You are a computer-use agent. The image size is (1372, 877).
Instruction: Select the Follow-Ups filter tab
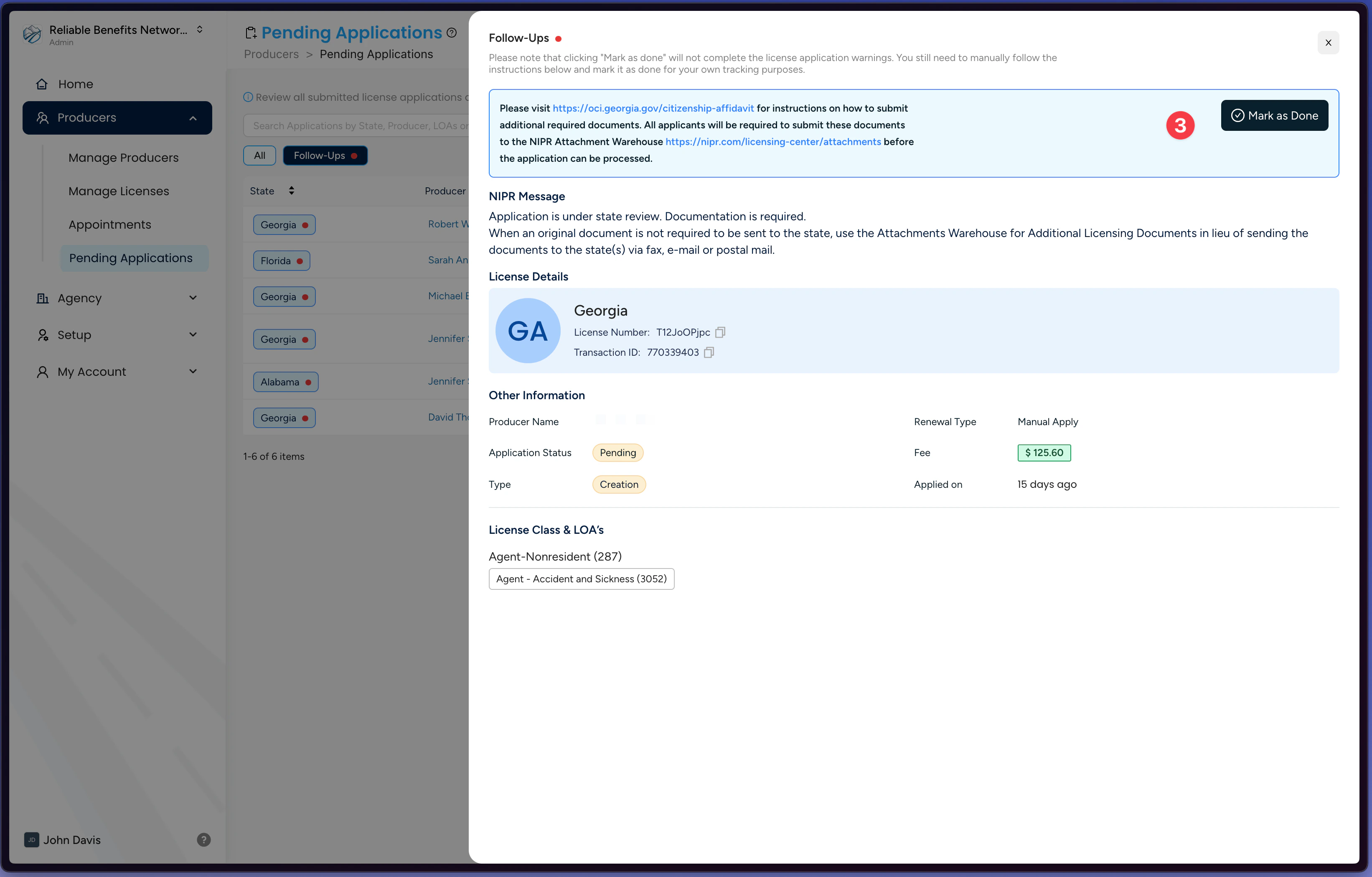tap(325, 156)
